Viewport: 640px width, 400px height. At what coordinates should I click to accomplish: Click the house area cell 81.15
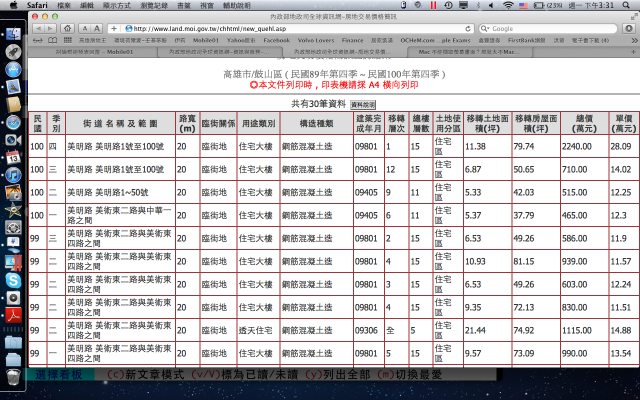click(x=536, y=262)
